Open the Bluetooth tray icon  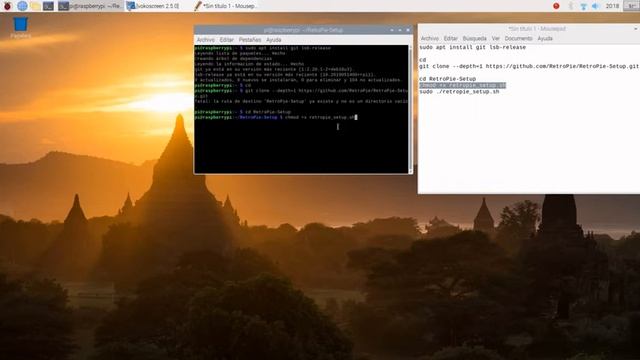coord(571,6)
